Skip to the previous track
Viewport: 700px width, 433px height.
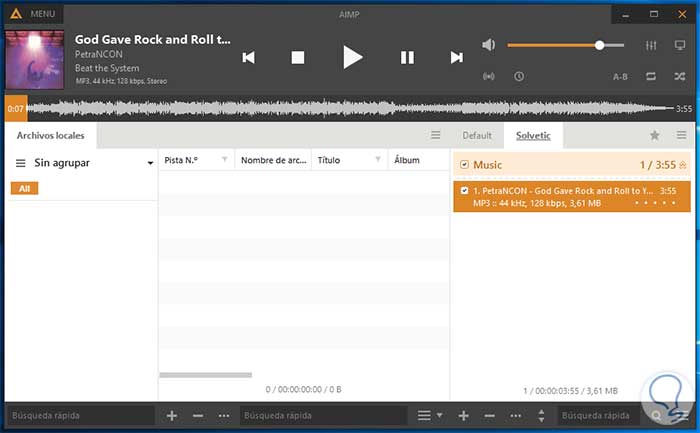tap(249, 58)
